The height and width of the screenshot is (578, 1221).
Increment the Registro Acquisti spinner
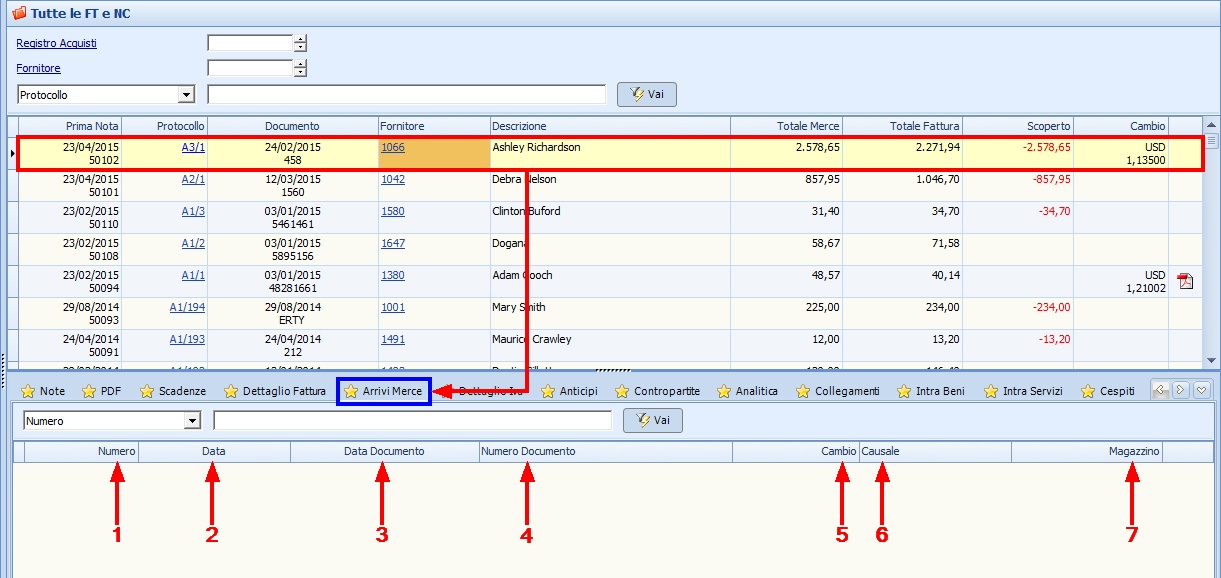(x=300, y=39)
